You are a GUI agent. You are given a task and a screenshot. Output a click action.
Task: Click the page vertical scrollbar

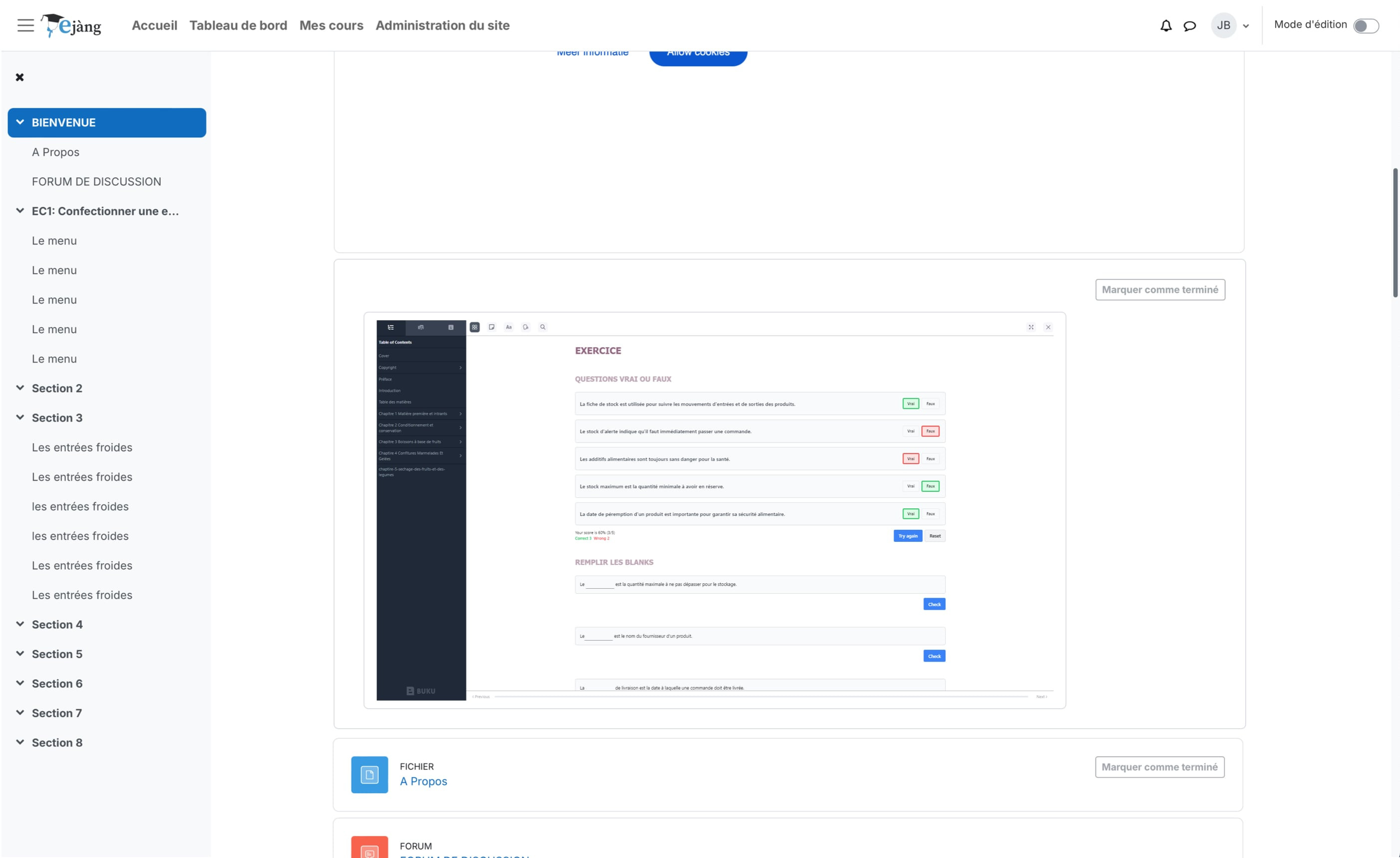pyautogui.click(x=1395, y=233)
